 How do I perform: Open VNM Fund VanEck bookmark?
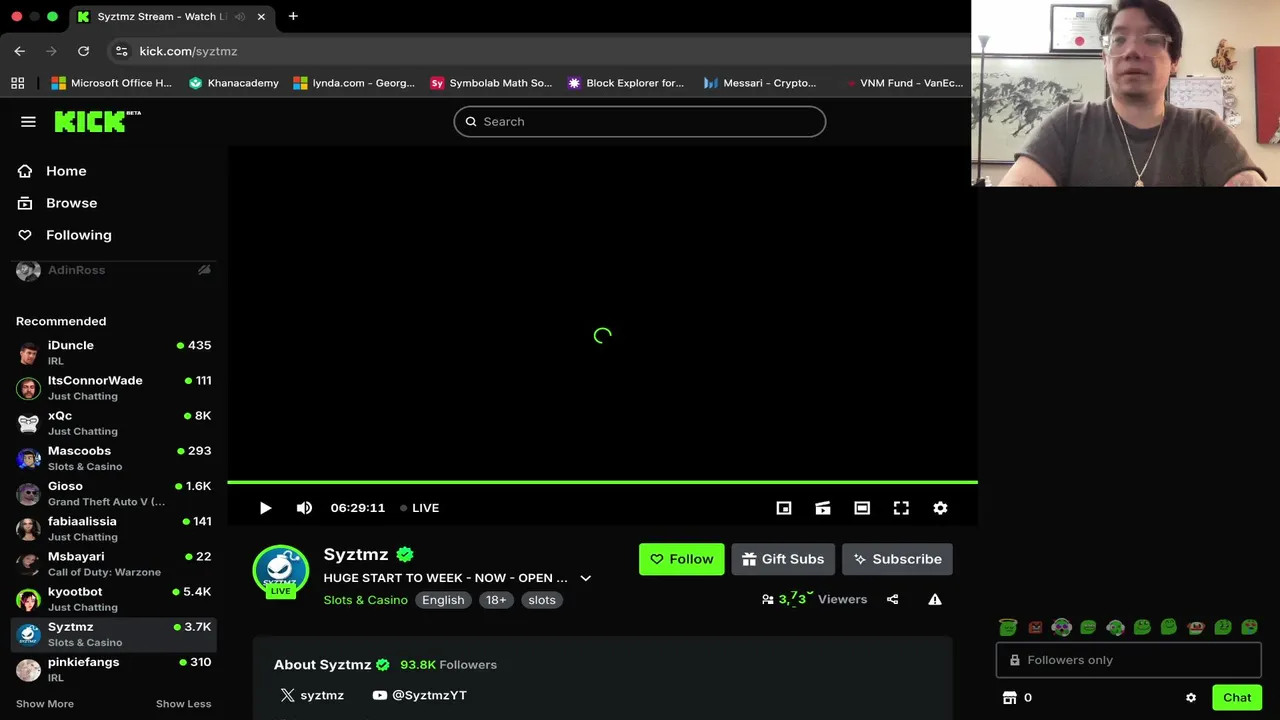[903, 83]
